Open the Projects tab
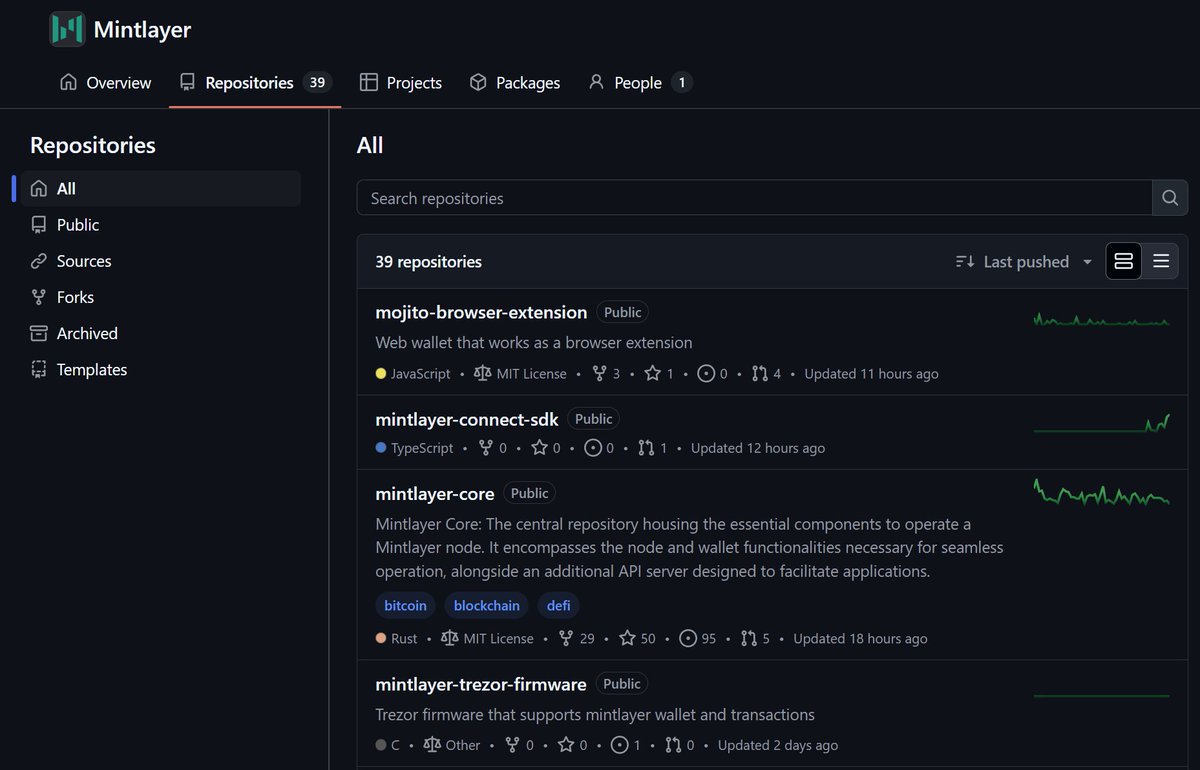This screenshot has width=1200, height=770. (401, 82)
